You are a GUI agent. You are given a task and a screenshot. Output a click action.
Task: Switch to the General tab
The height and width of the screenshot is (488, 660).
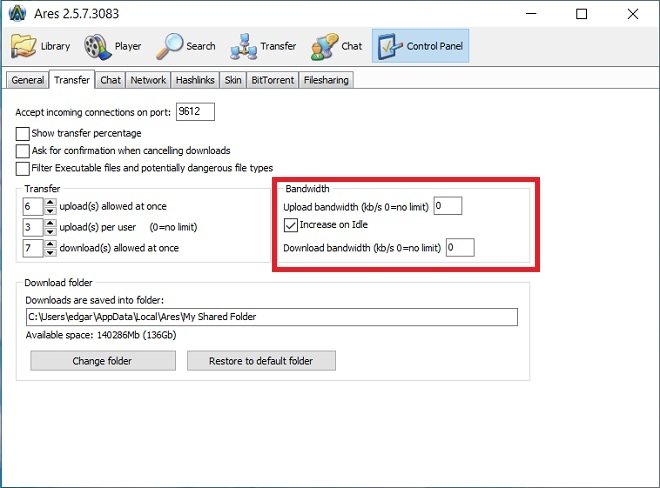[27, 80]
